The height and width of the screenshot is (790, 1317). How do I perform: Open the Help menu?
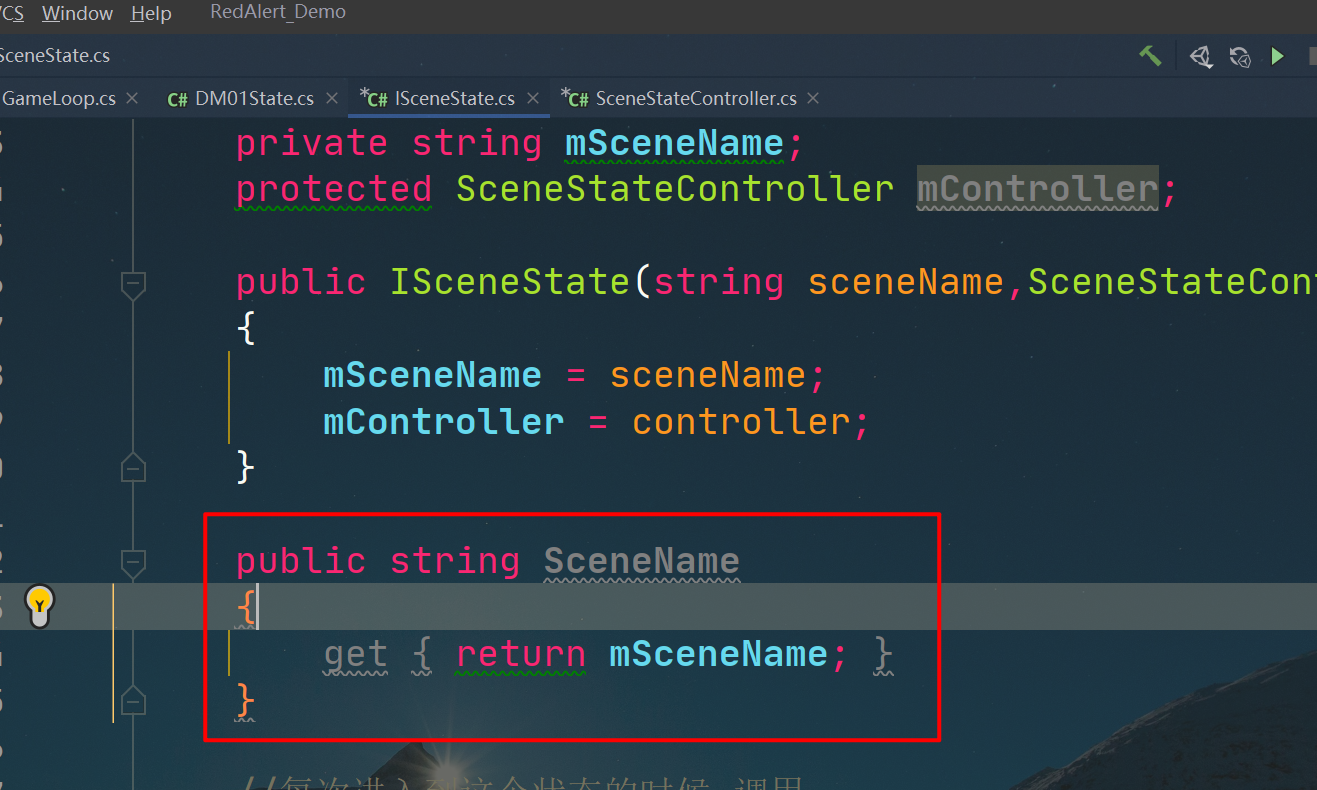pyautogui.click(x=151, y=14)
